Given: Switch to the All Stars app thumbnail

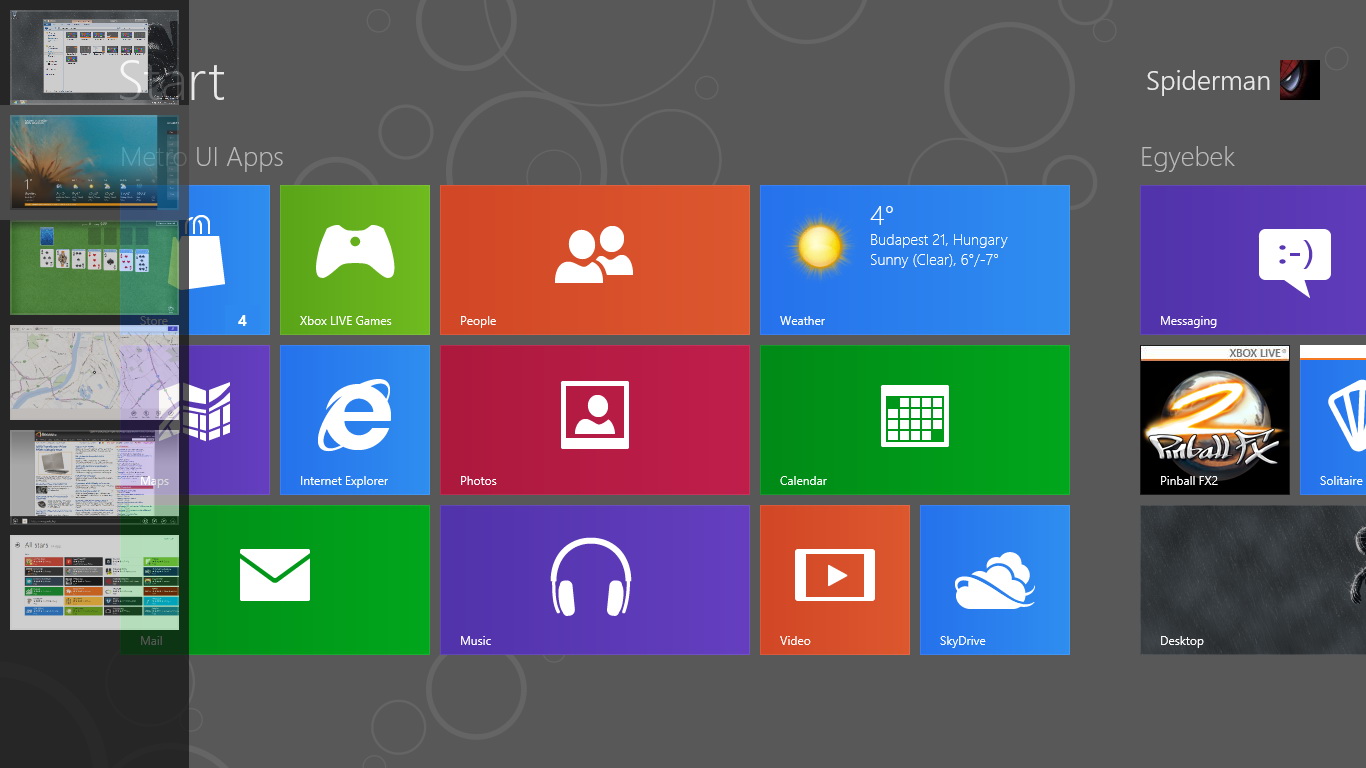Looking at the screenshot, I should pos(95,582).
